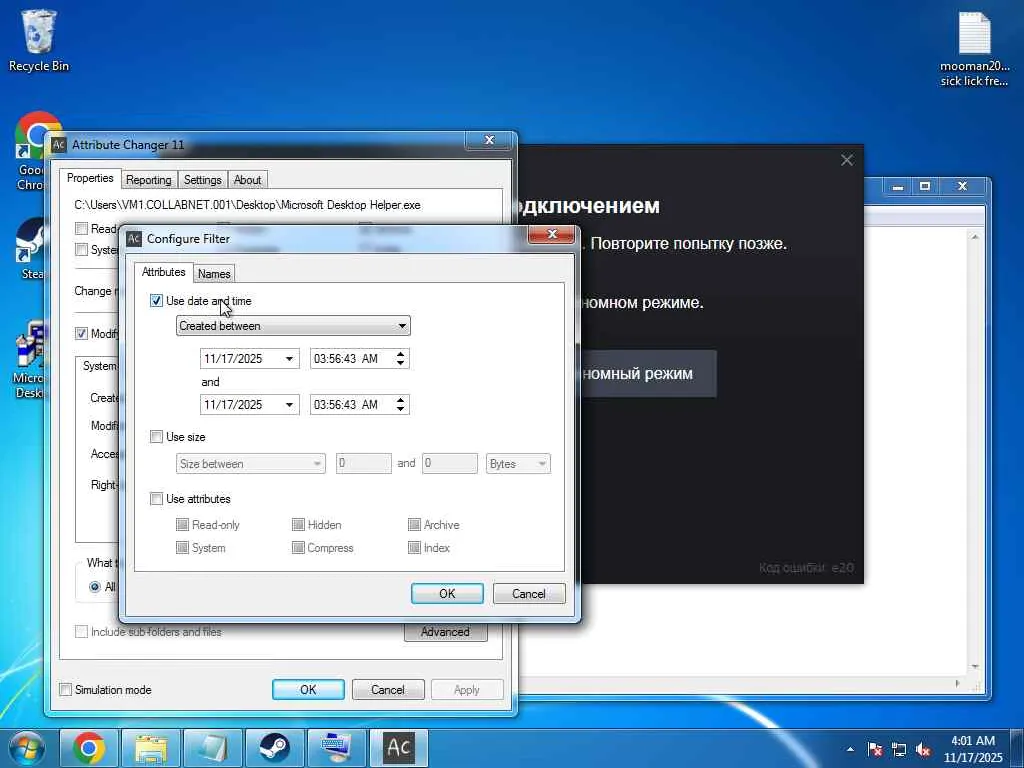Open Chrome from the taskbar
The image size is (1024, 768).
pos(89,748)
